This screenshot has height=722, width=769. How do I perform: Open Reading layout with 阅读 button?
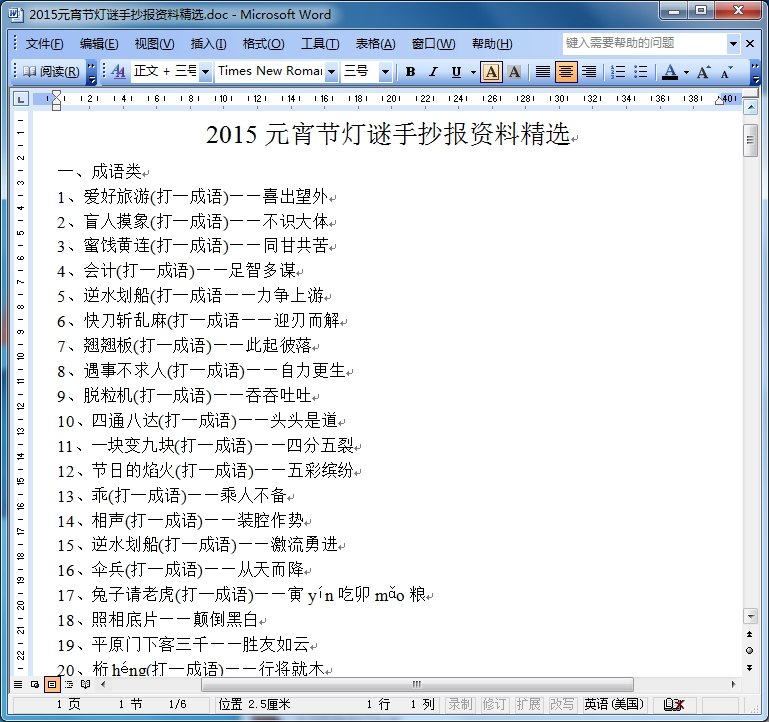[x=51, y=72]
